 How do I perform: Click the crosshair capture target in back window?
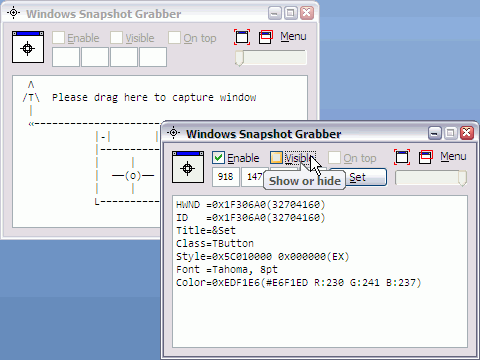[28, 47]
